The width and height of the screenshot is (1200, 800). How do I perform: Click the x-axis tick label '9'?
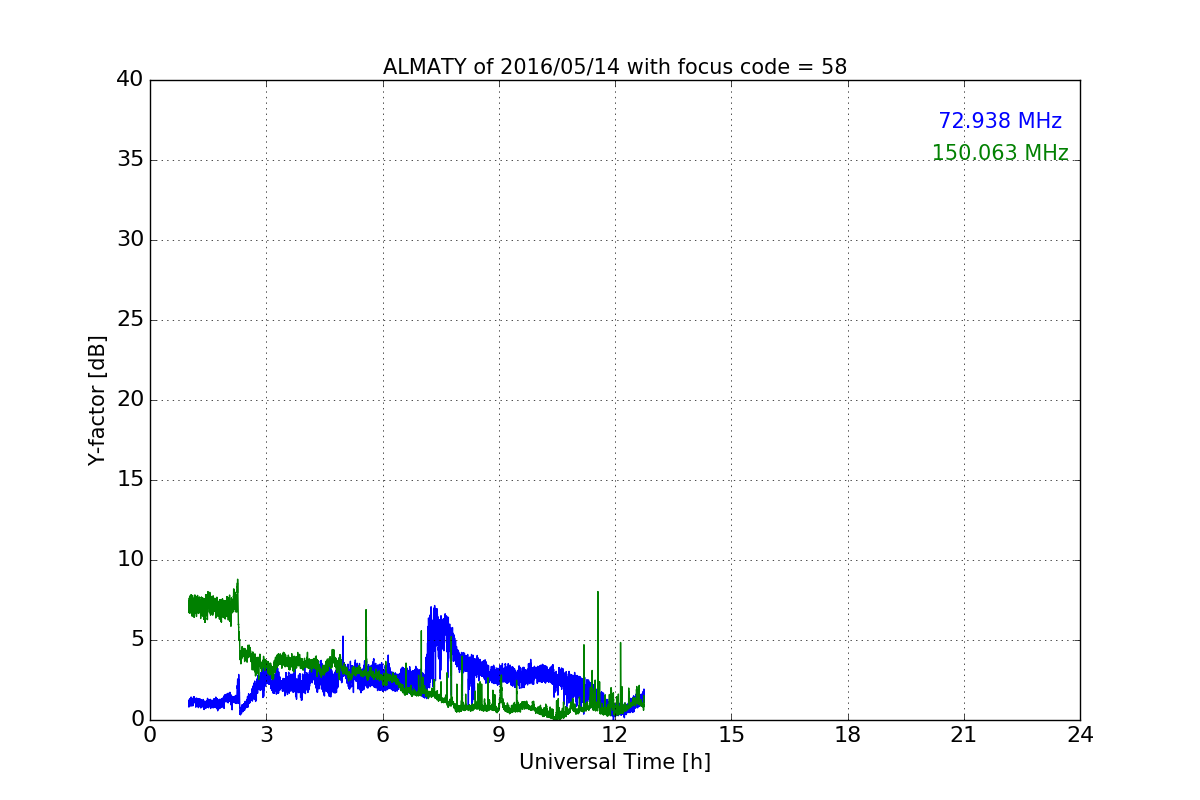[499, 734]
